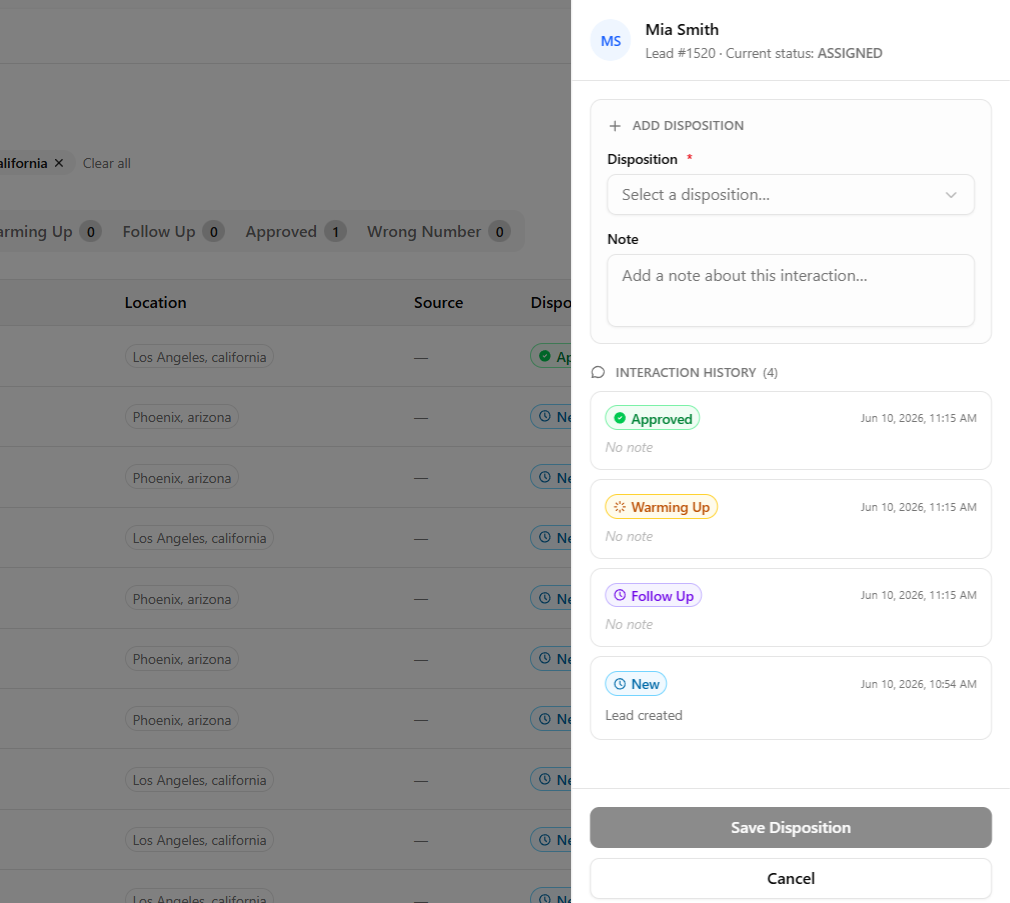Click the No note text under Warming Up
The image size is (1010, 903).
pos(629,537)
